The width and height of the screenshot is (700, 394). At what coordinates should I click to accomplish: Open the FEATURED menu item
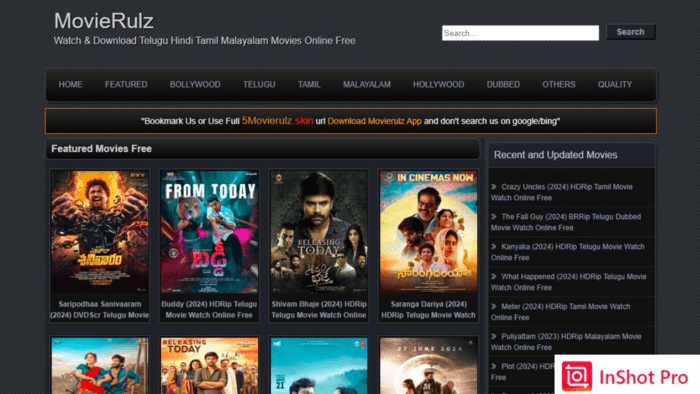tap(126, 84)
